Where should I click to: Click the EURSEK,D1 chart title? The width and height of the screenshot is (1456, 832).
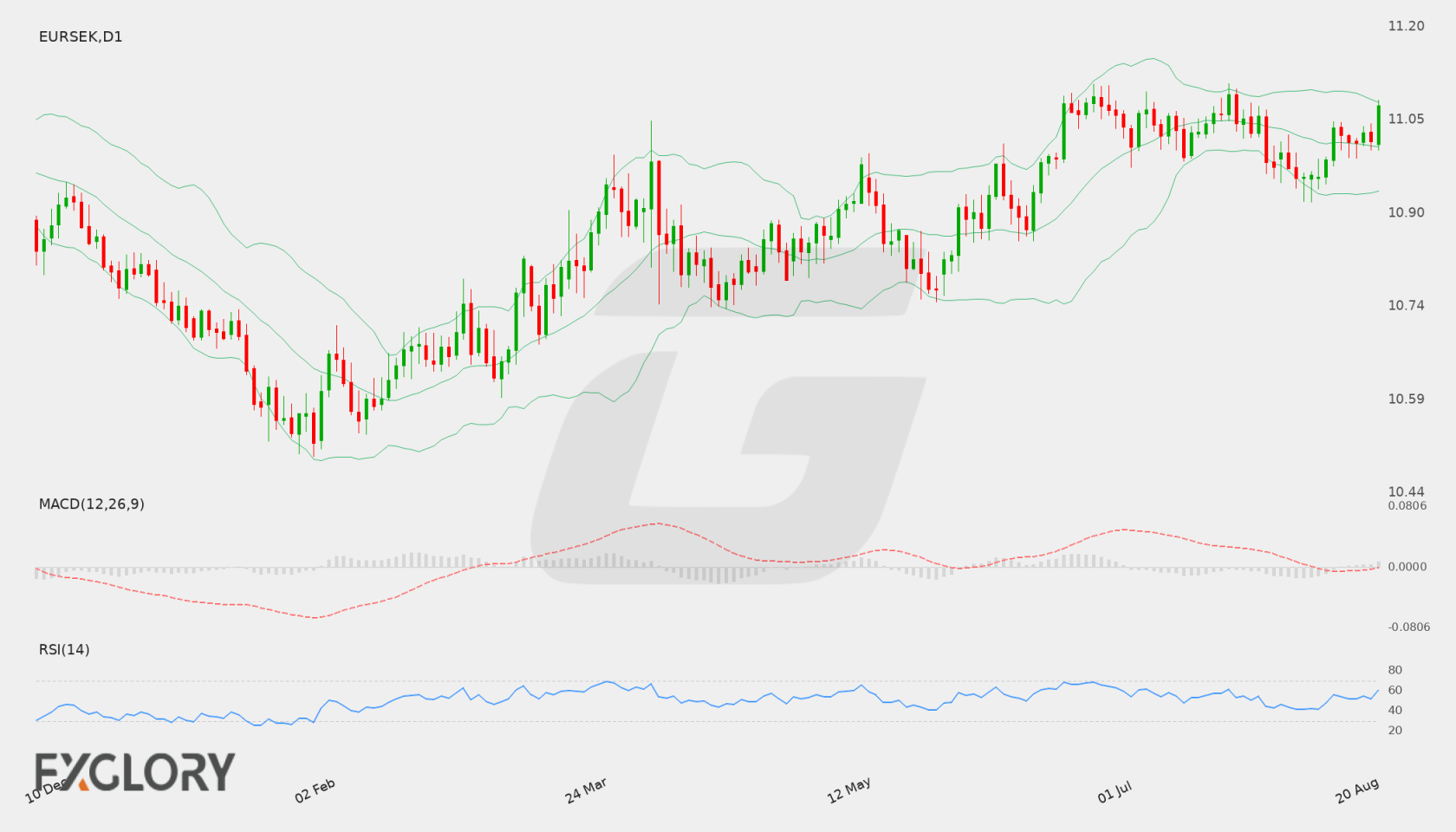point(81,36)
